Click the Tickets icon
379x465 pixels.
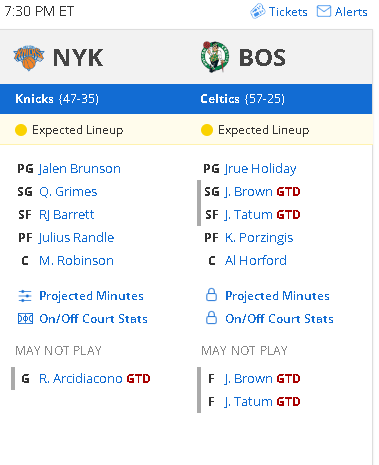pos(257,11)
